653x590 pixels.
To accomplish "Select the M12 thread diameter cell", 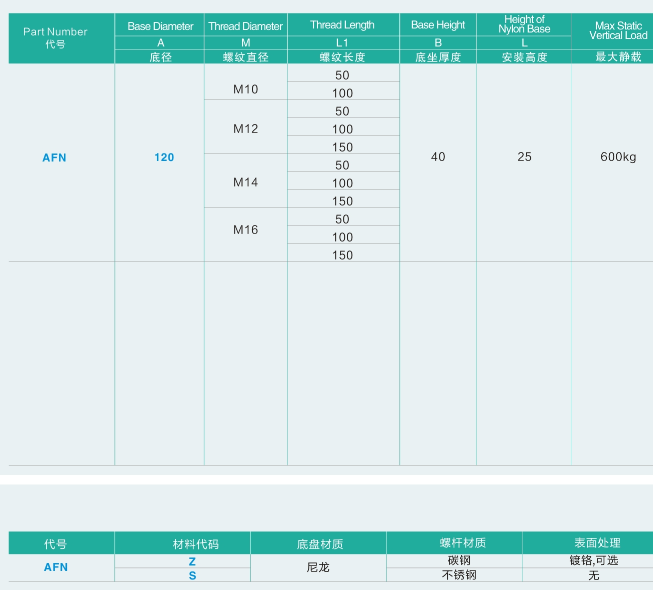I will tap(245, 128).
